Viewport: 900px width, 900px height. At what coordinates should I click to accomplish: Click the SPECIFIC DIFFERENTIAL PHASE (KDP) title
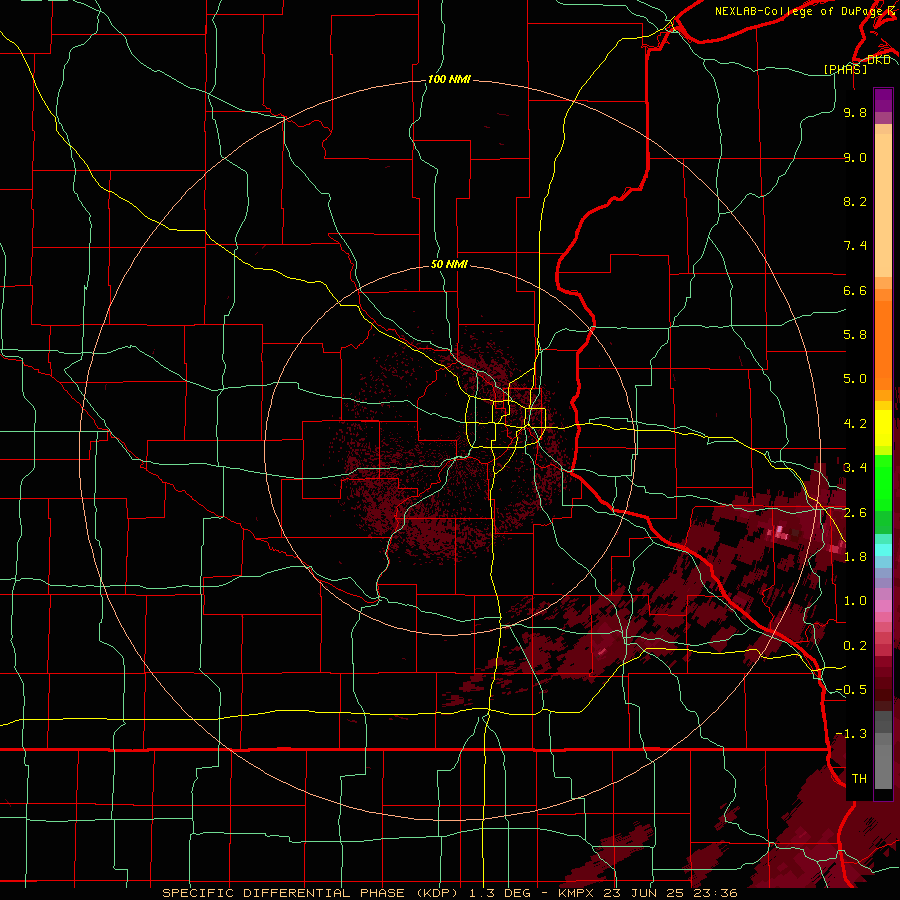click(x=312, y=893)
